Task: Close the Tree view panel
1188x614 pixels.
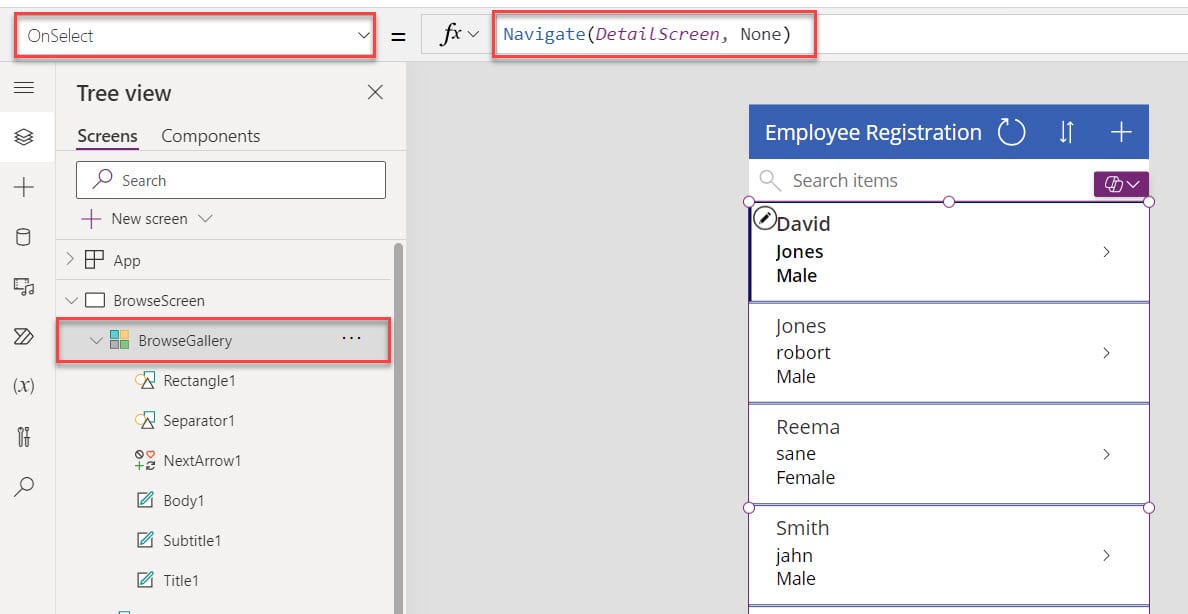Action: click(x=375, y=92)
